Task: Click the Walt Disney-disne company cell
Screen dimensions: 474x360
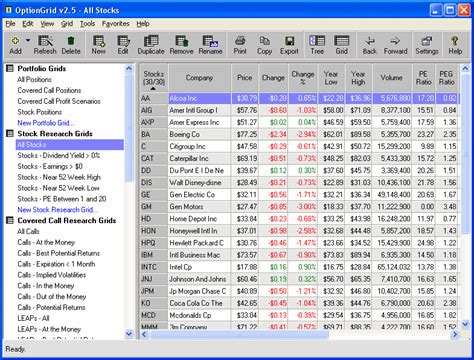Action: 199,183
